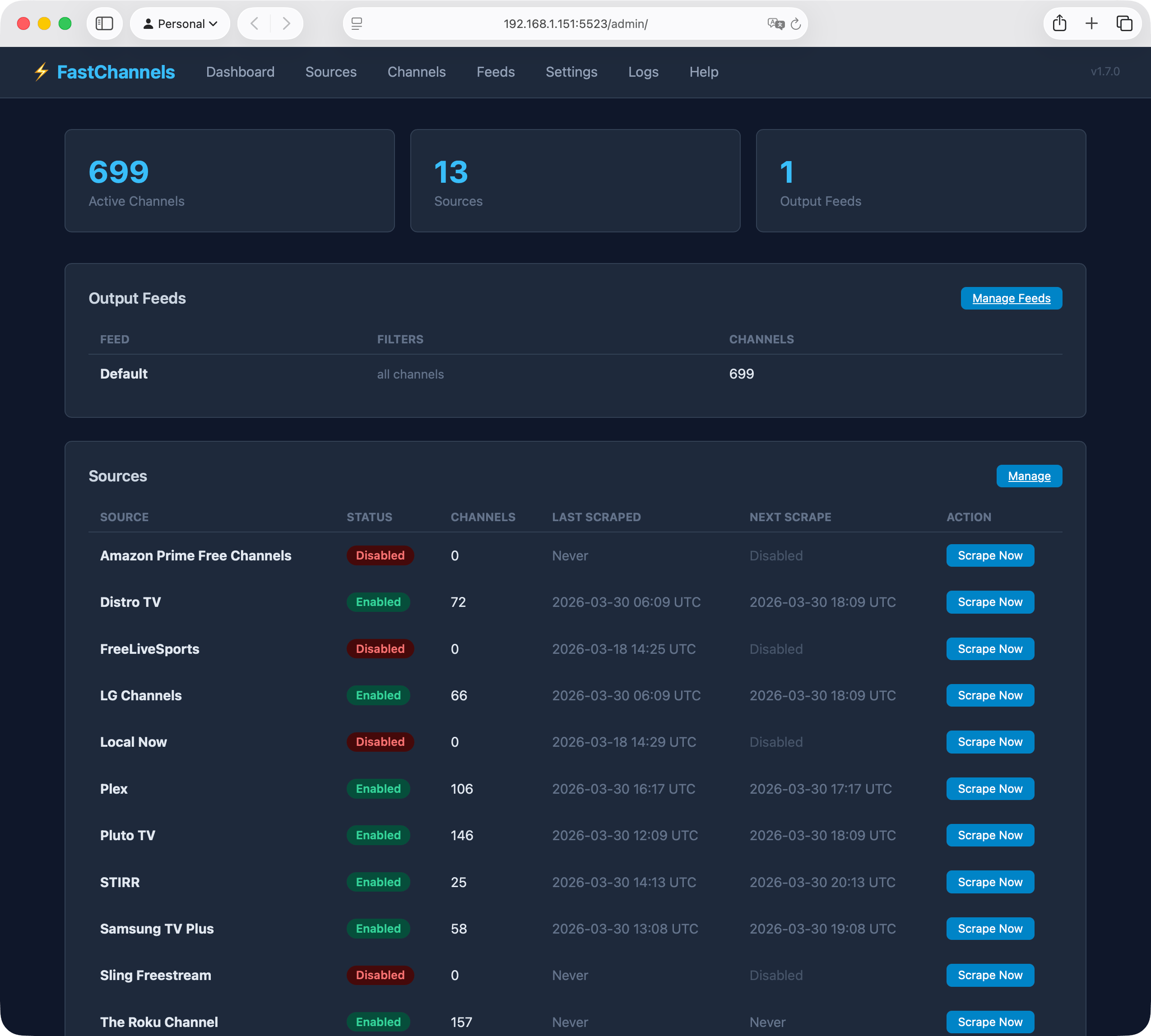1151x1036 pixels.
Task: Click the translate icon in address bar
Action: click(x=775, y=23)
